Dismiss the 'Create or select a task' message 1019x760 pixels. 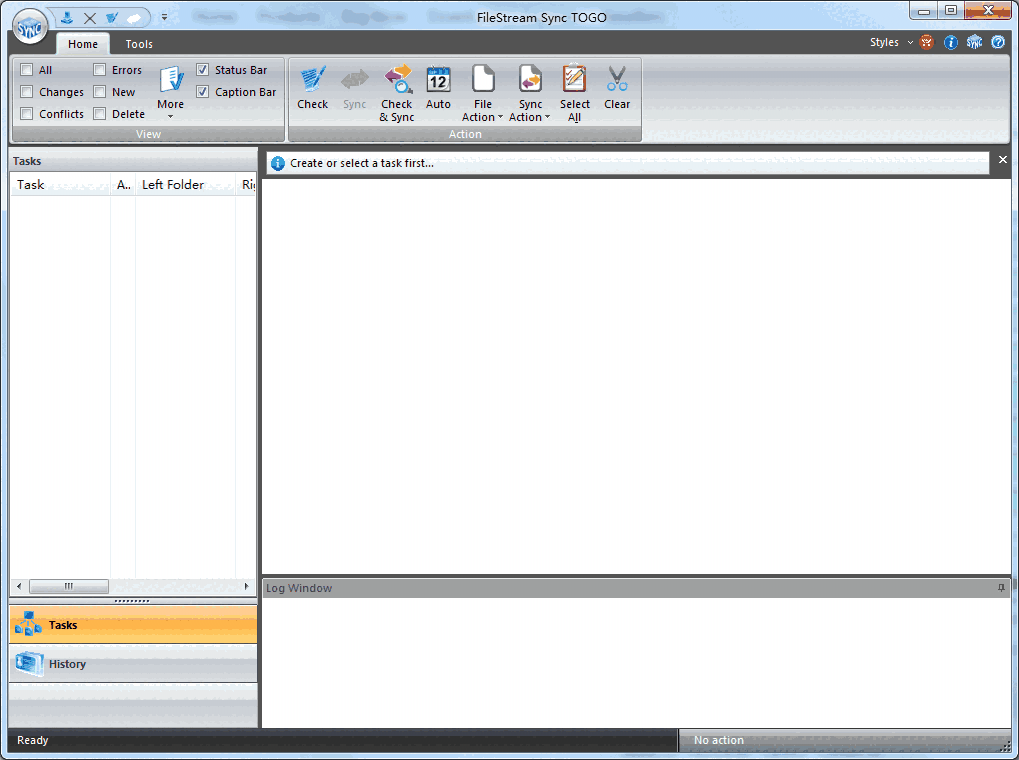point(1002,160)
